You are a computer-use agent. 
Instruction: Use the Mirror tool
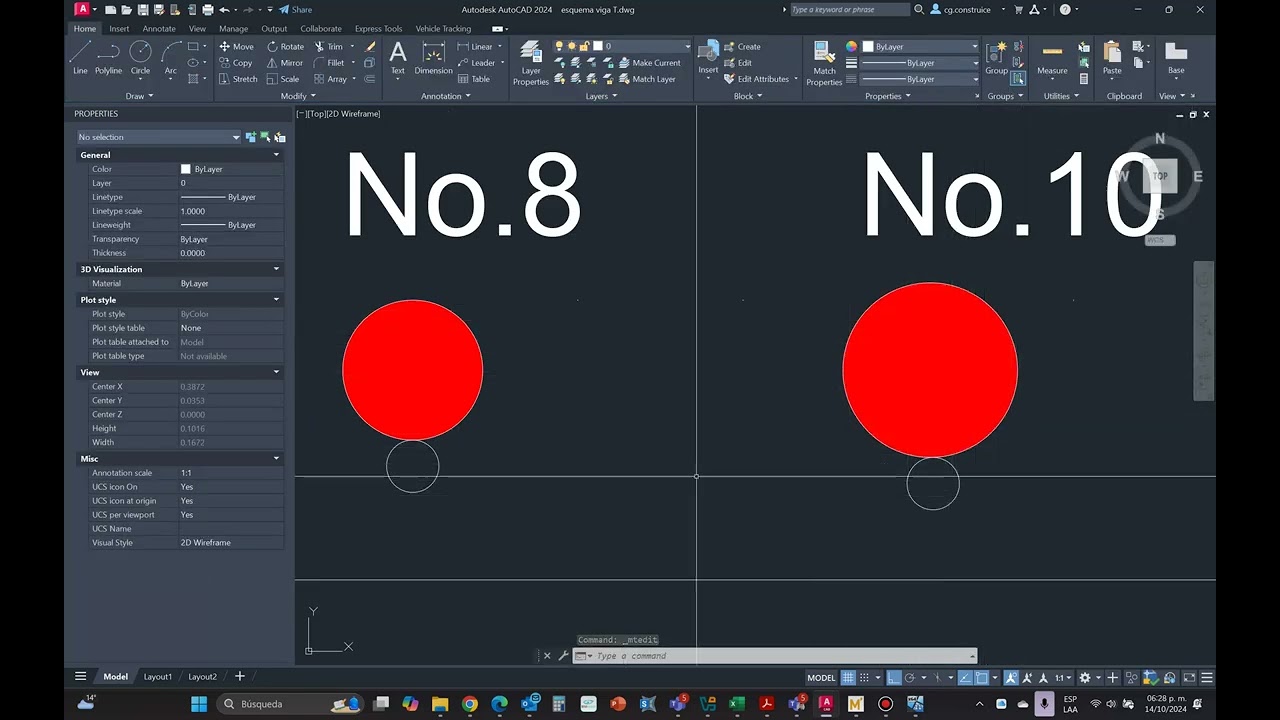[x=285, y=62]
